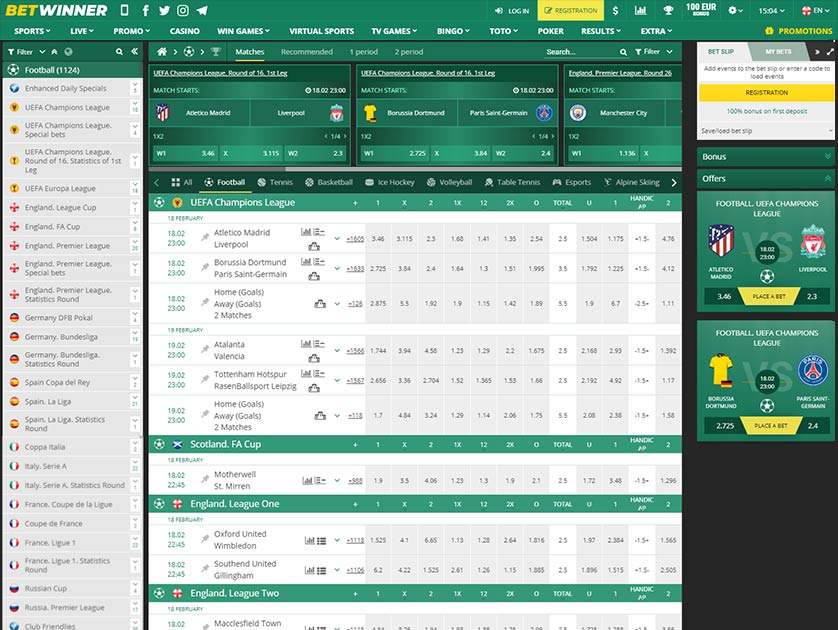Pin the Oxford United Wimbledon match

pos(205,539)
